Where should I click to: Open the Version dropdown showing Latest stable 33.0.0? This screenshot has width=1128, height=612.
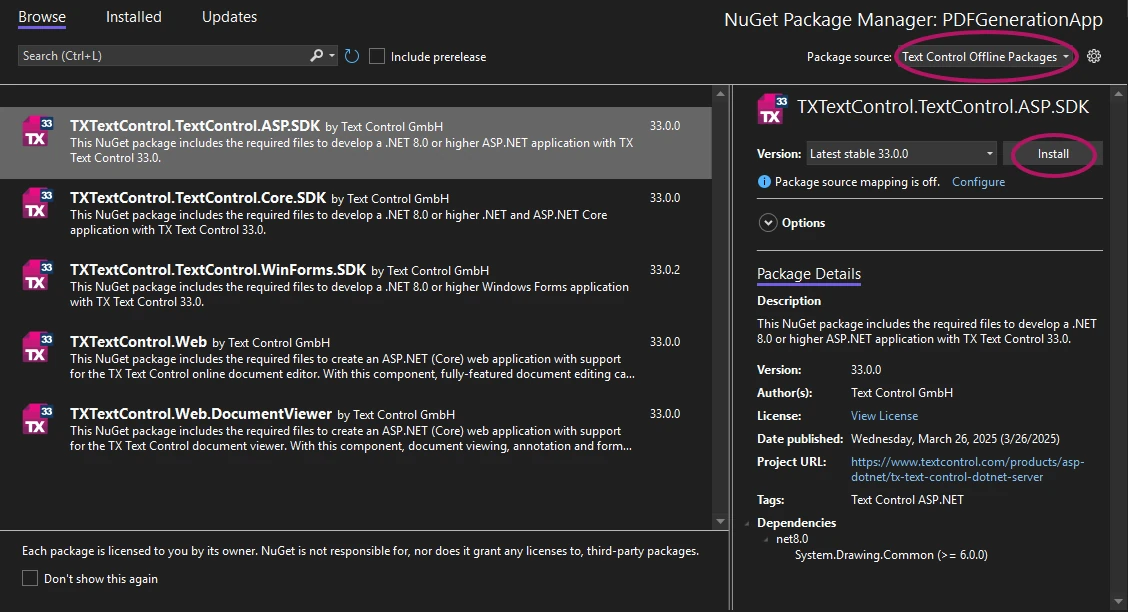902,154
